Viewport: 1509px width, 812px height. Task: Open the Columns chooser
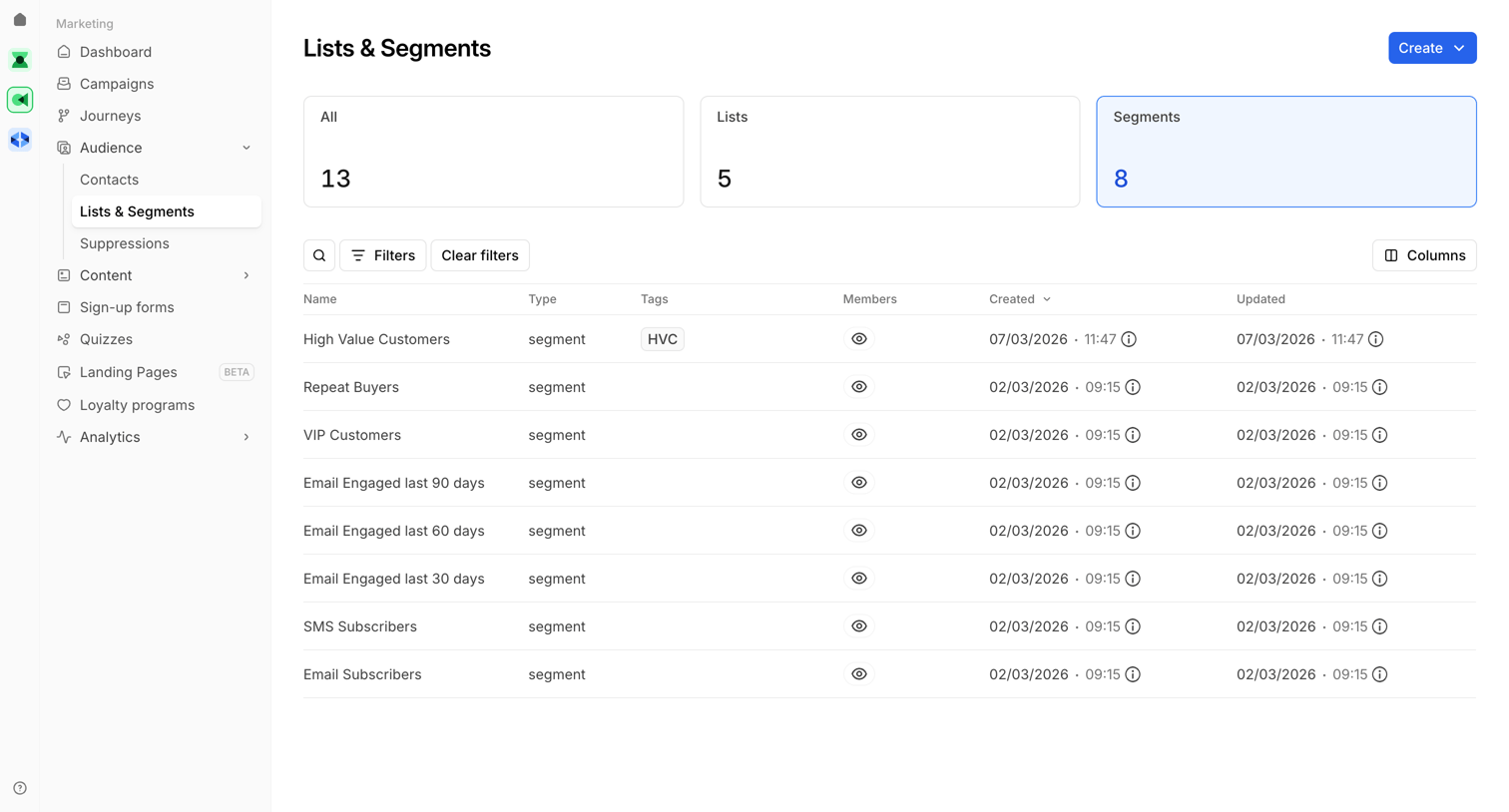tap(1424, 255)
